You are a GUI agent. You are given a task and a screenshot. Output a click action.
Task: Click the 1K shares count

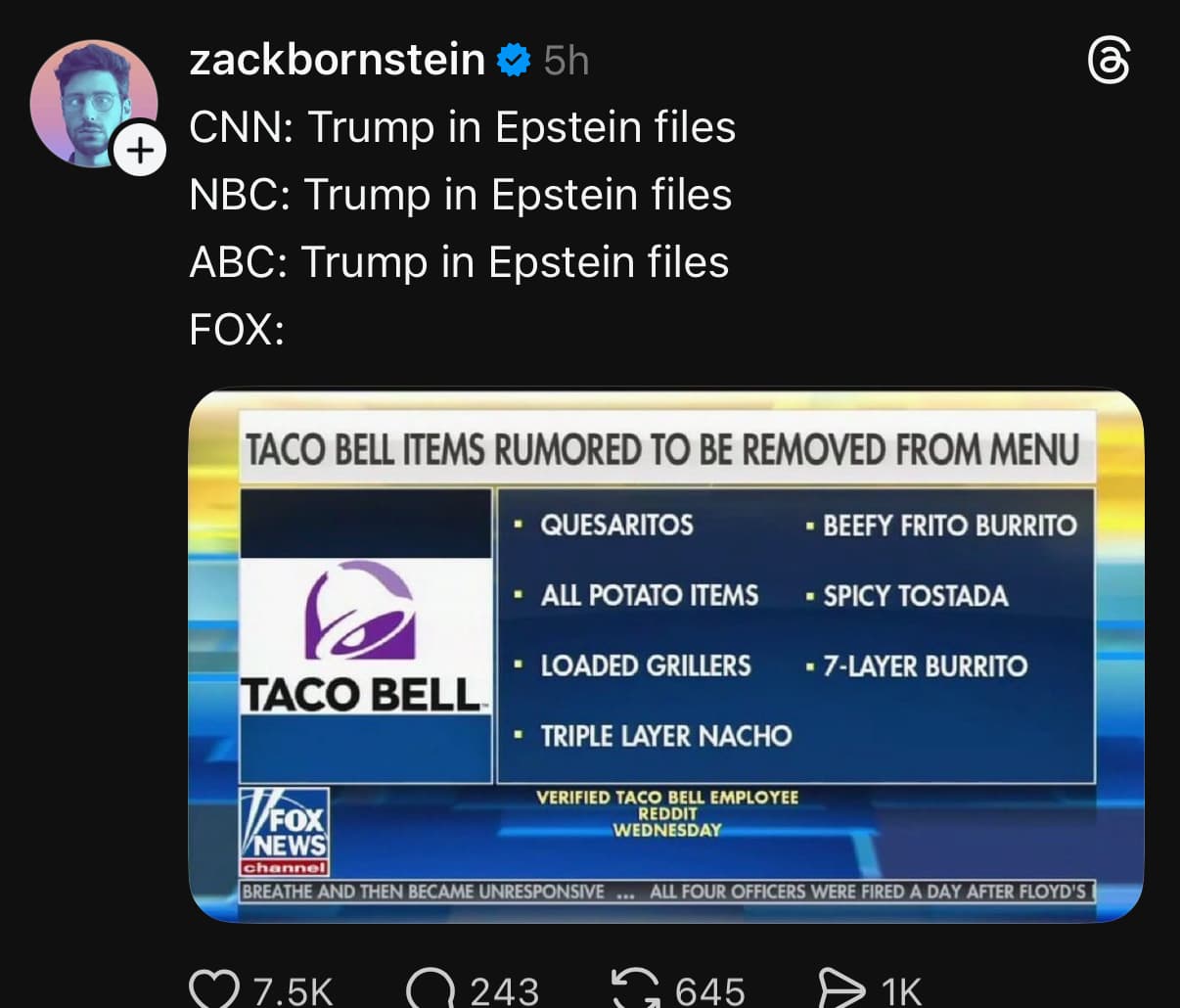901,990
